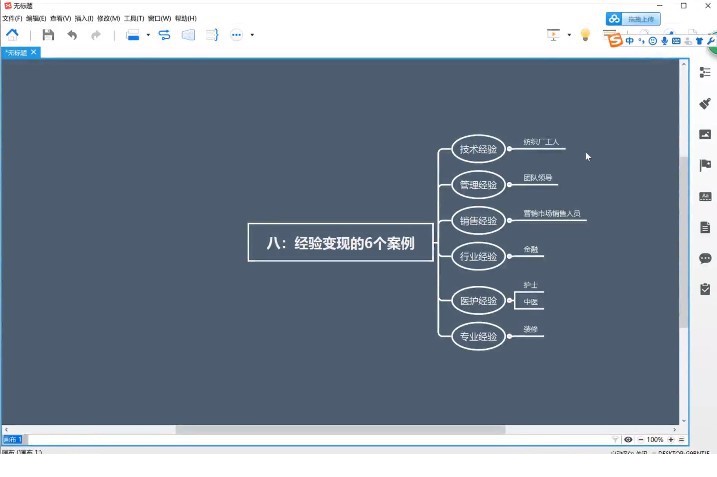Select the 护士 subtopic

pos(530,285)
